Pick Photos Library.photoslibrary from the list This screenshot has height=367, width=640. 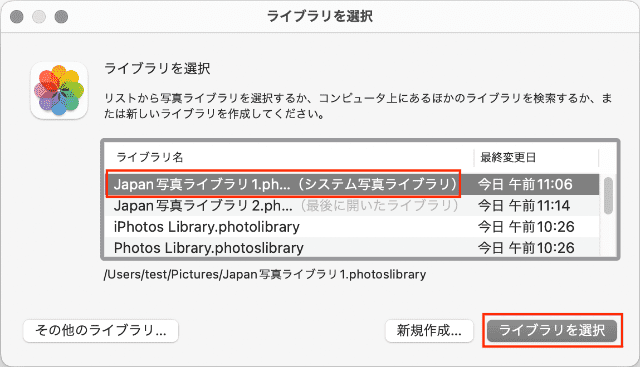coord(352,247)
